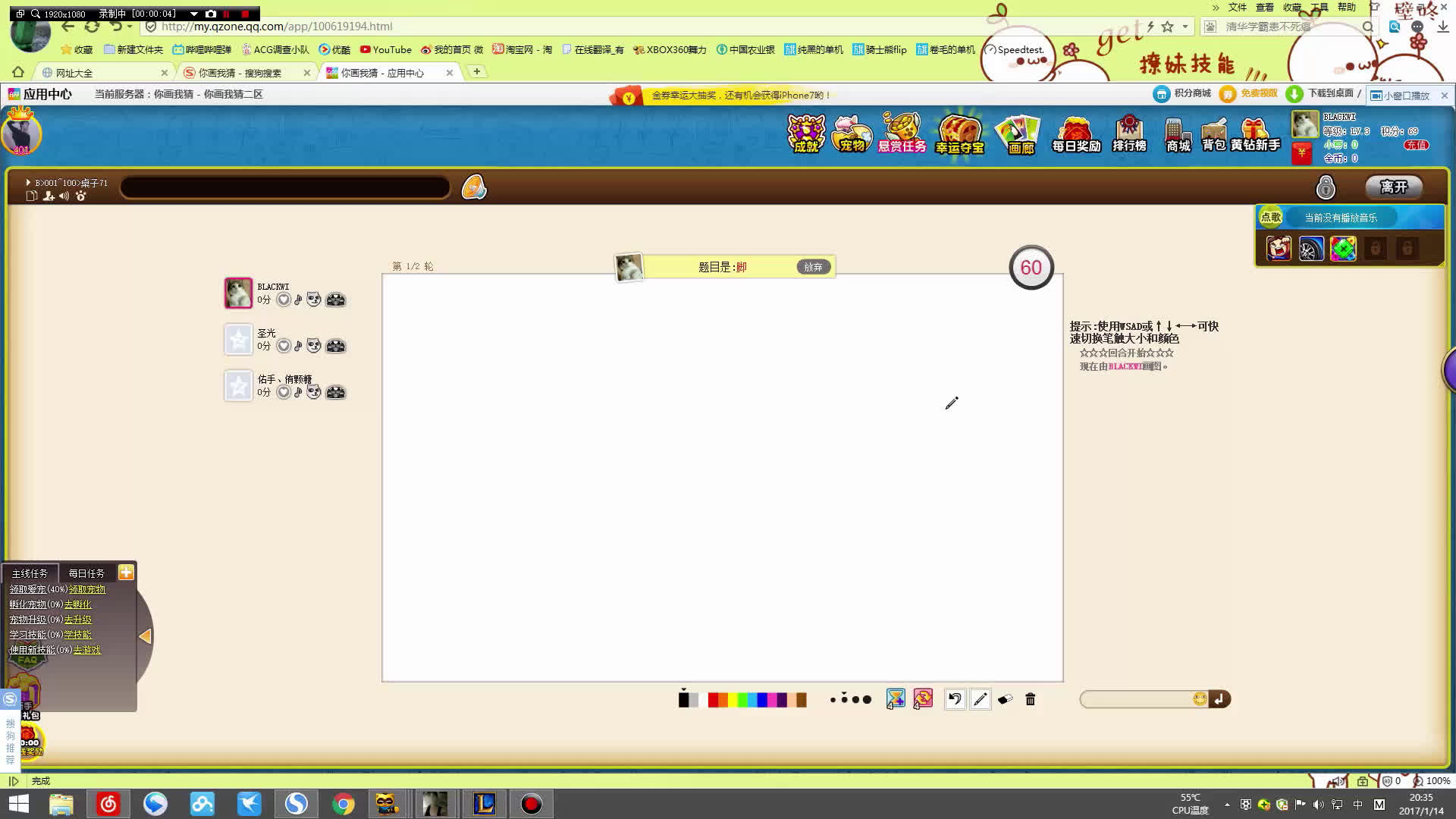Select the pencil drawing tool
The width and height of the screenshot is (1456, 819).
click(x=980, y=699)
